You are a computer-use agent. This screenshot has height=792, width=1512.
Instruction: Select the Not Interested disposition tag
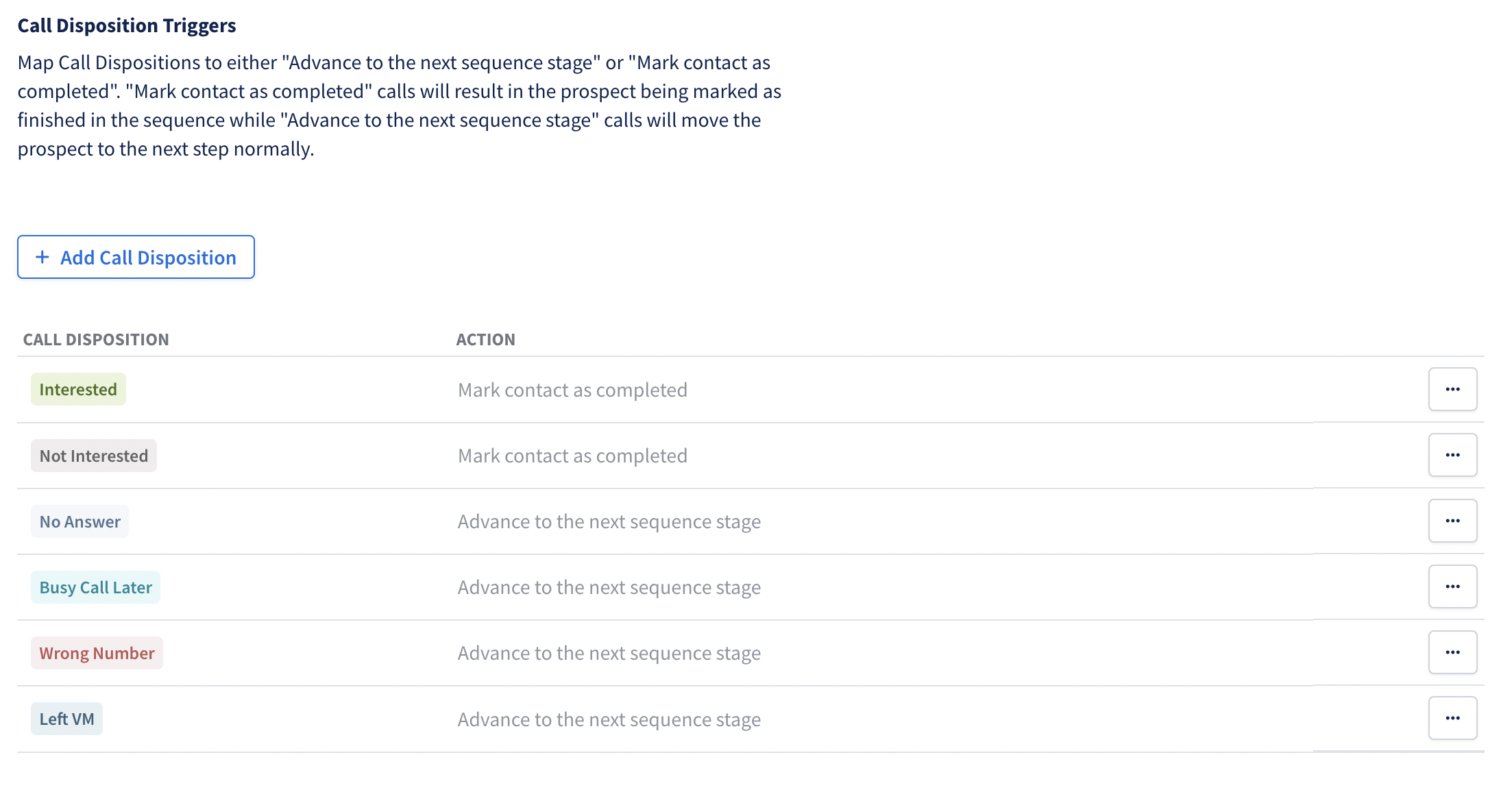coord(94,456)
